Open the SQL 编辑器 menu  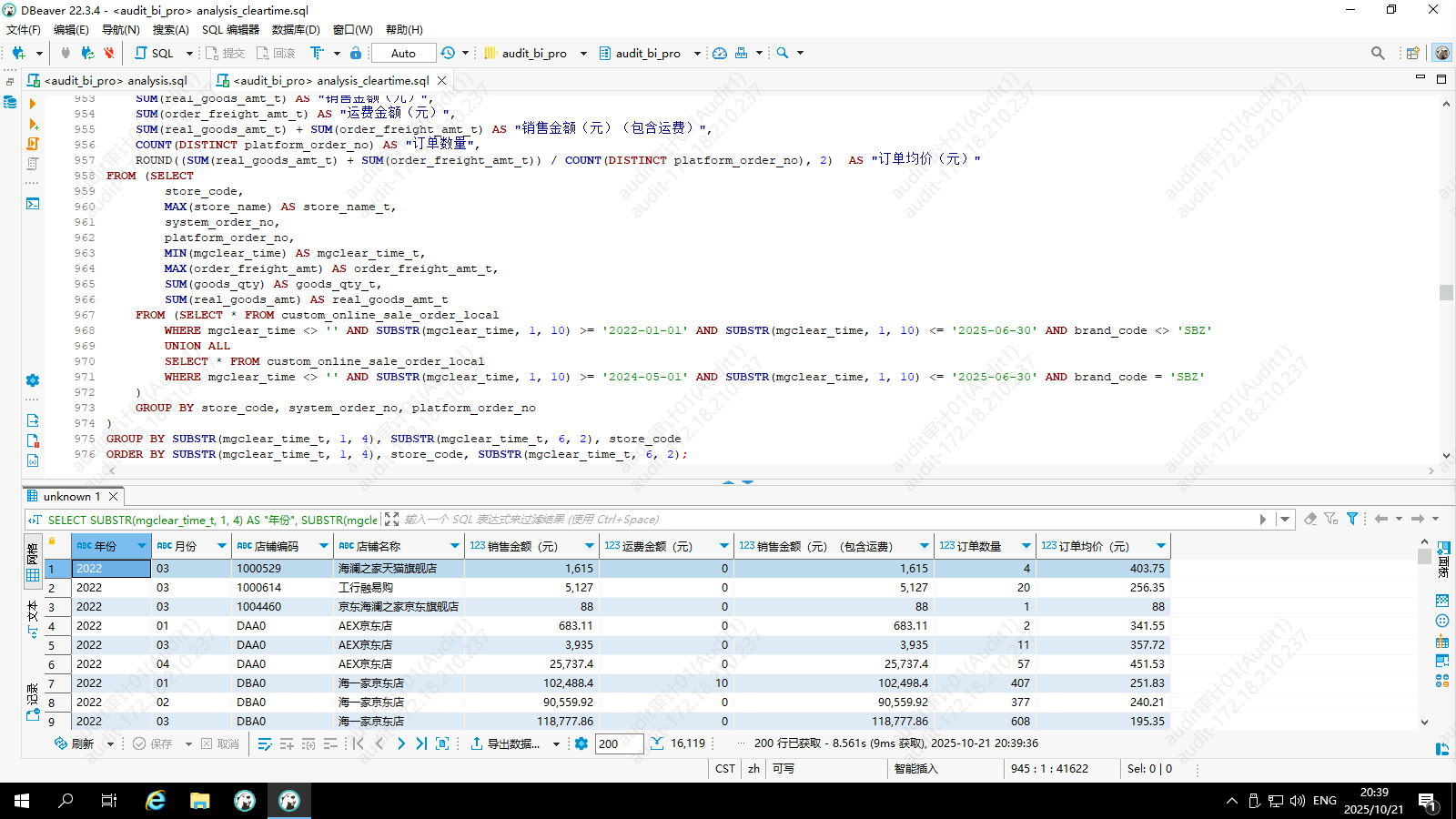pyautogui.click(x=230, y=29)
